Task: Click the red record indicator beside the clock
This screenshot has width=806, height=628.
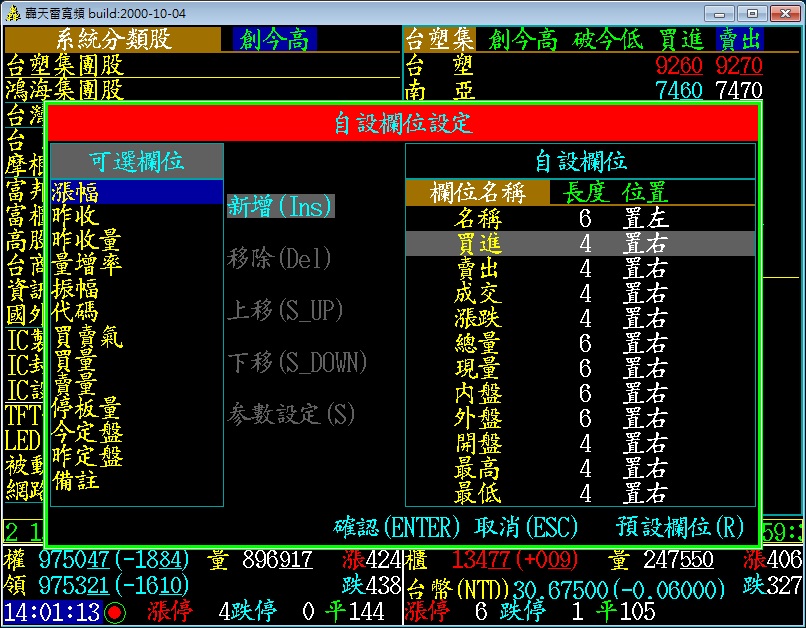Action: click(x=117, y=611)
